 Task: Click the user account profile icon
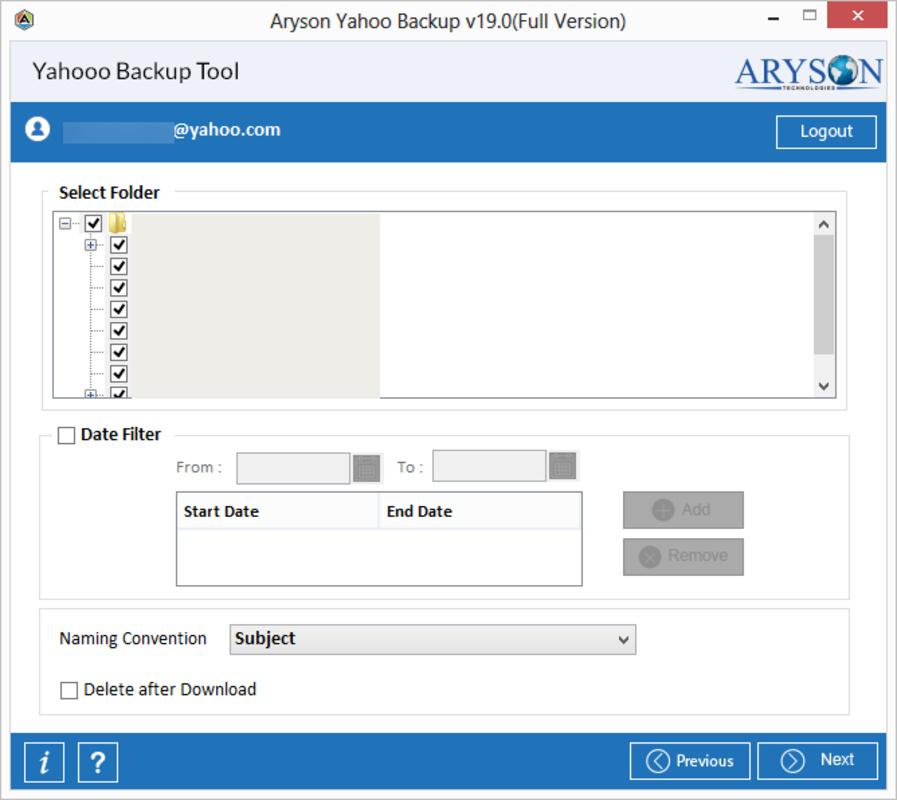coord(37,130)
